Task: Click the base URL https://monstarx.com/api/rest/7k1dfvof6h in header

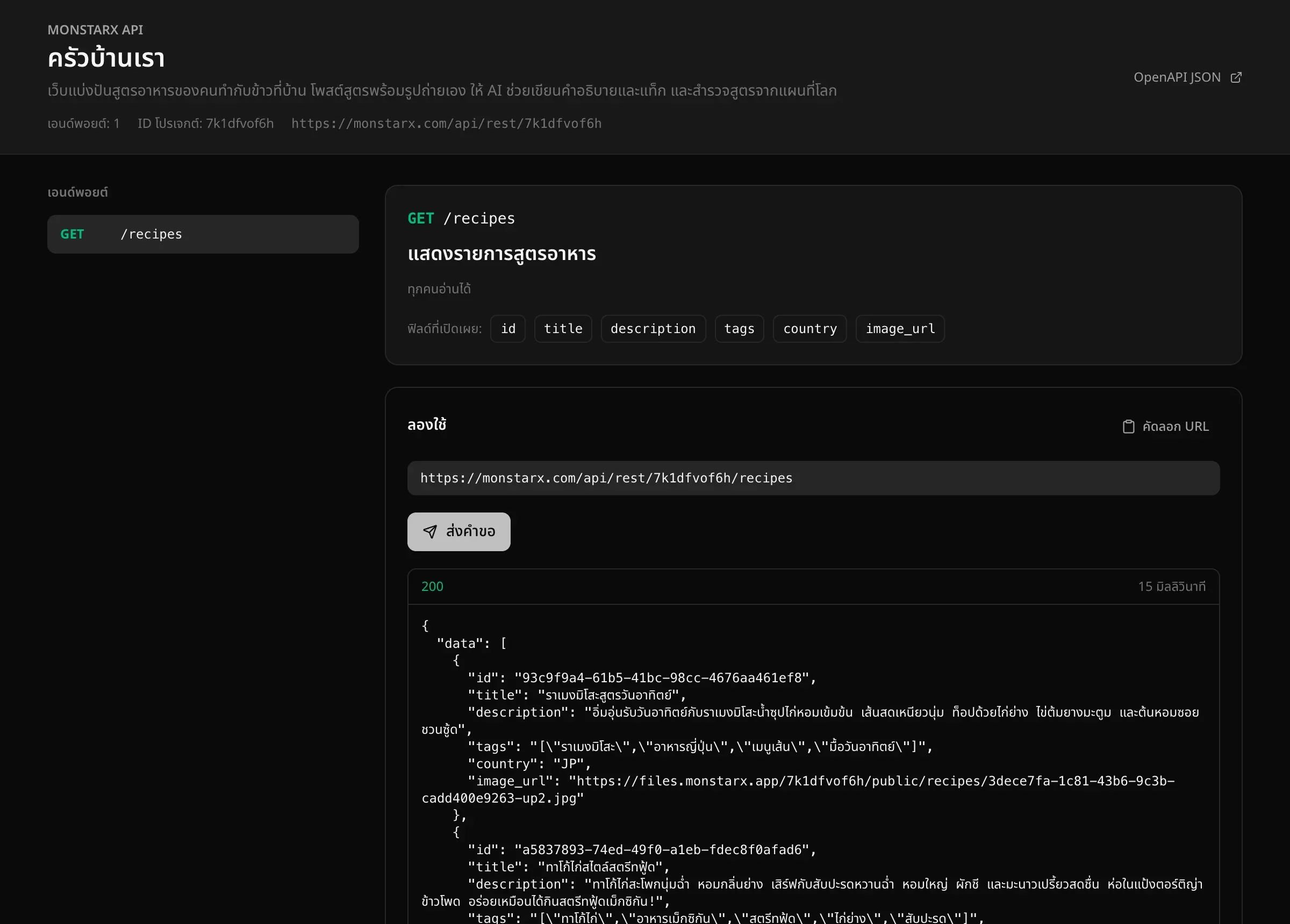Action: coord(446,124)
